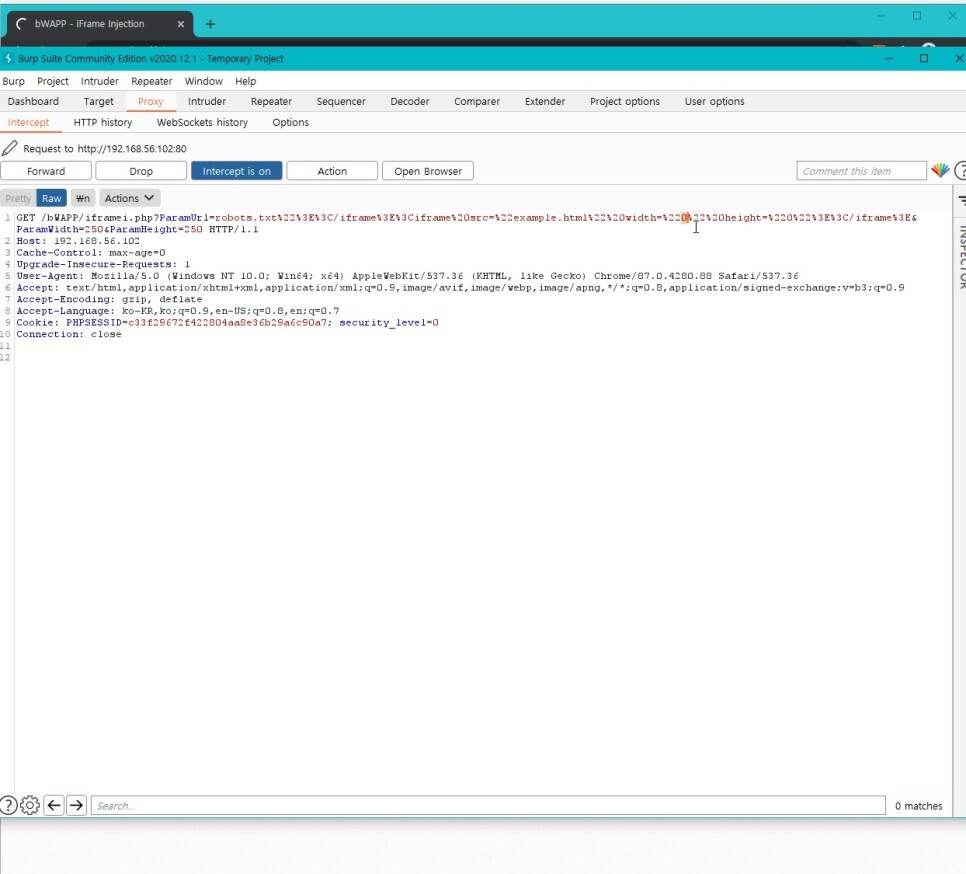Image resolution: width=966 pixels, height=874 pixels.
Task: Minimize the Burp Suite window
Action: (x=889, y=58)
